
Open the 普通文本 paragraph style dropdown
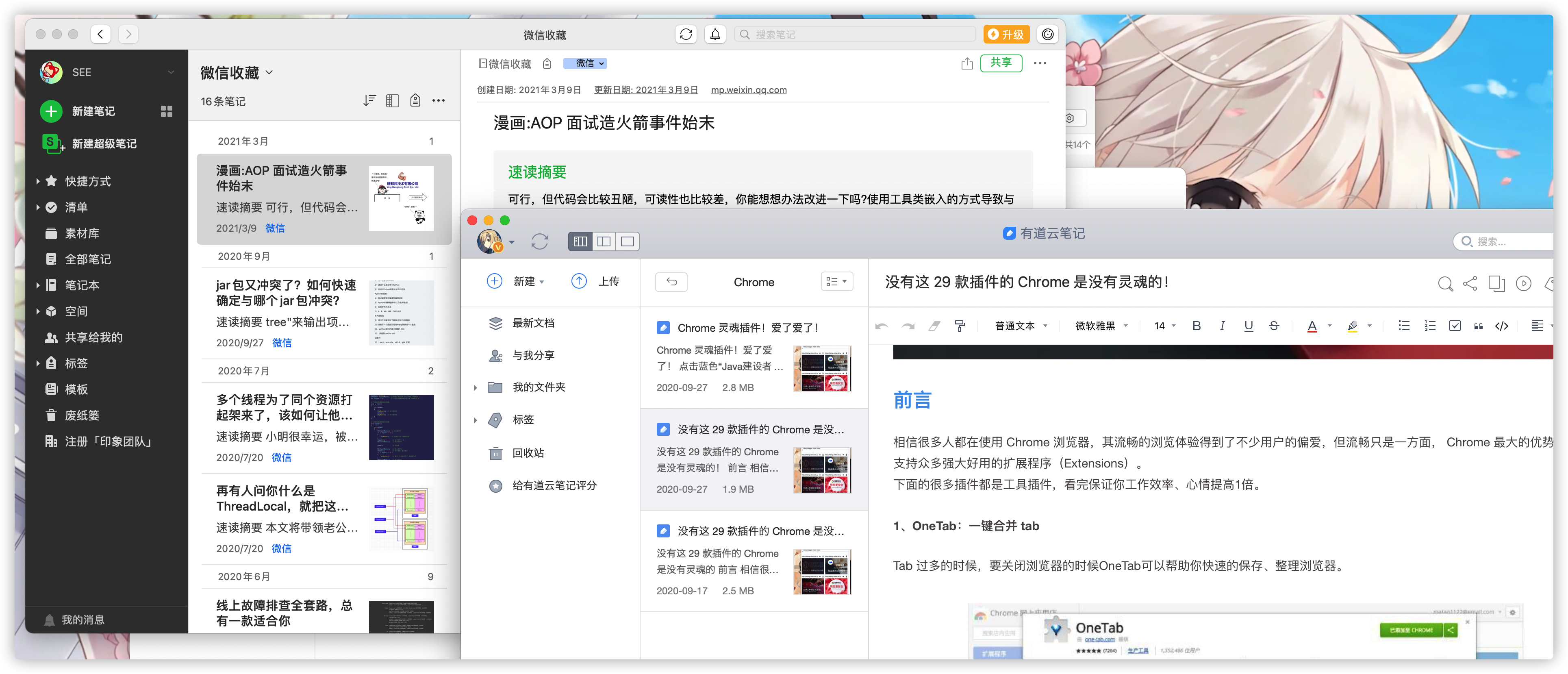point(1021,326)
